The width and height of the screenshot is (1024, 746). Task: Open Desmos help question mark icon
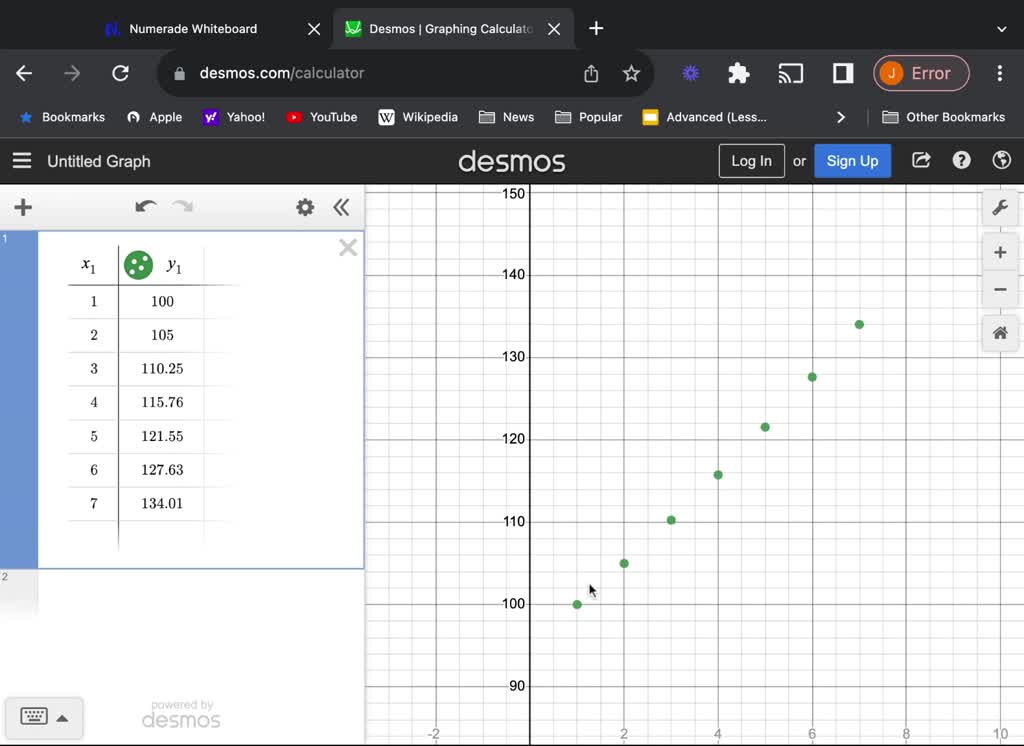click(961, 160)
